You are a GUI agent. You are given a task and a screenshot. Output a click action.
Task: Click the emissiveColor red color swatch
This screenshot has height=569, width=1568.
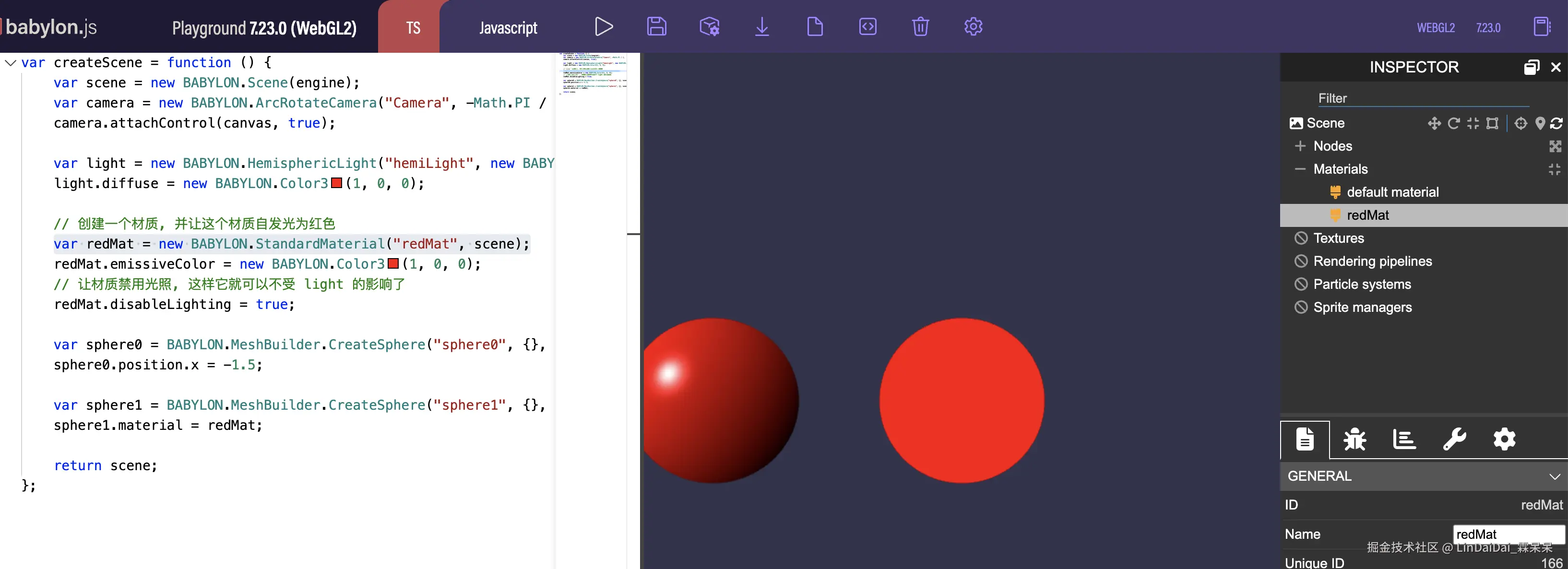point(393,264)
